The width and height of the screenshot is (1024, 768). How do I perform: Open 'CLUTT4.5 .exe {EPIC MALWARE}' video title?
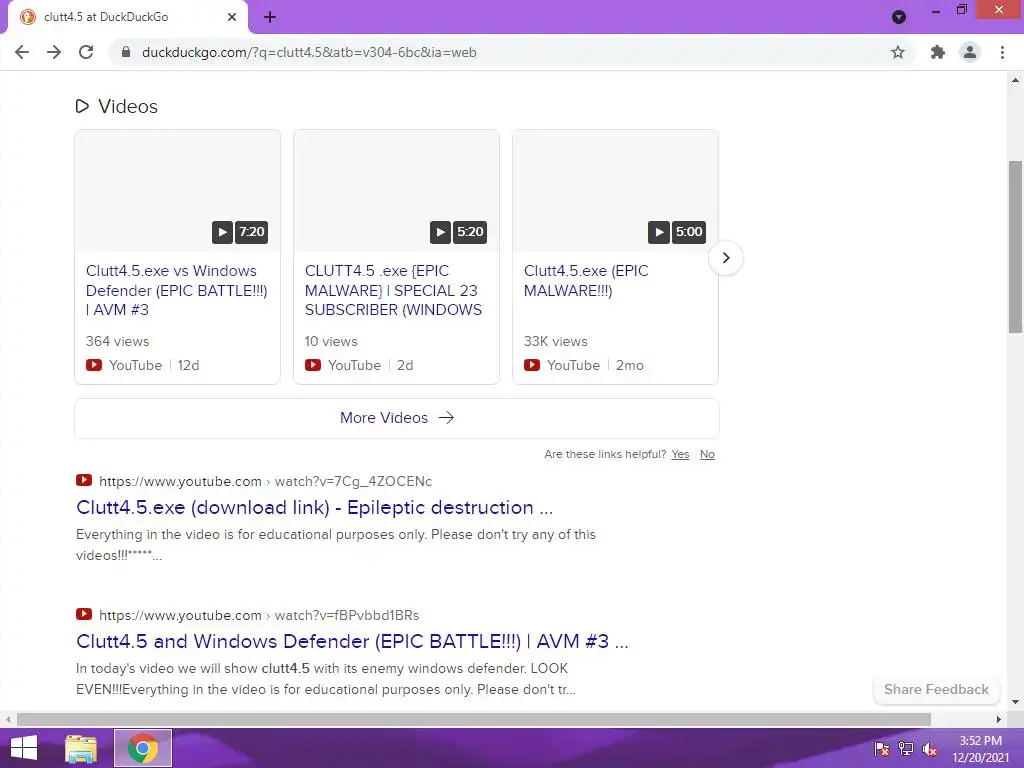coord(393,290)
